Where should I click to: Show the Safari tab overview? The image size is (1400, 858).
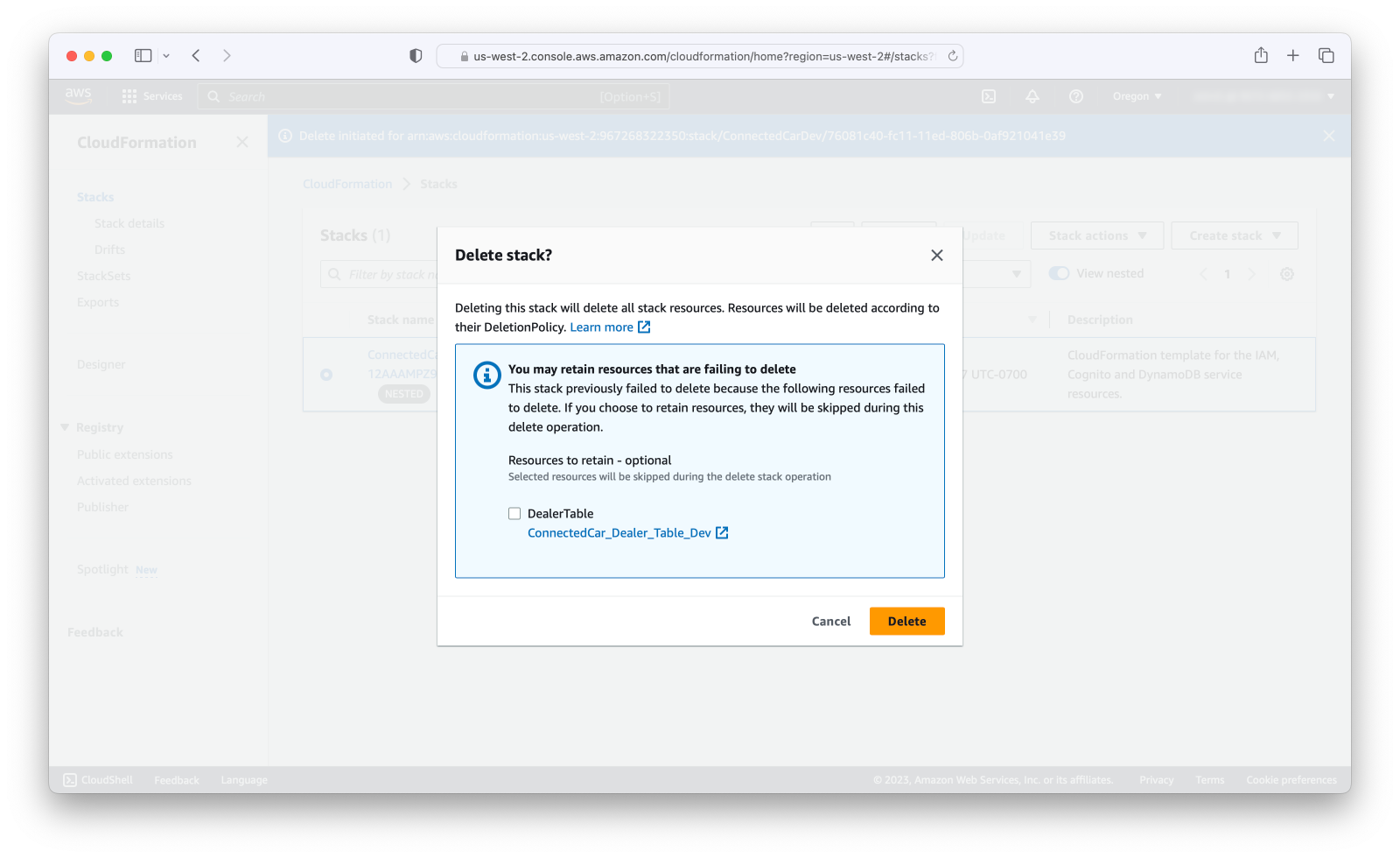click(1326, 55)
